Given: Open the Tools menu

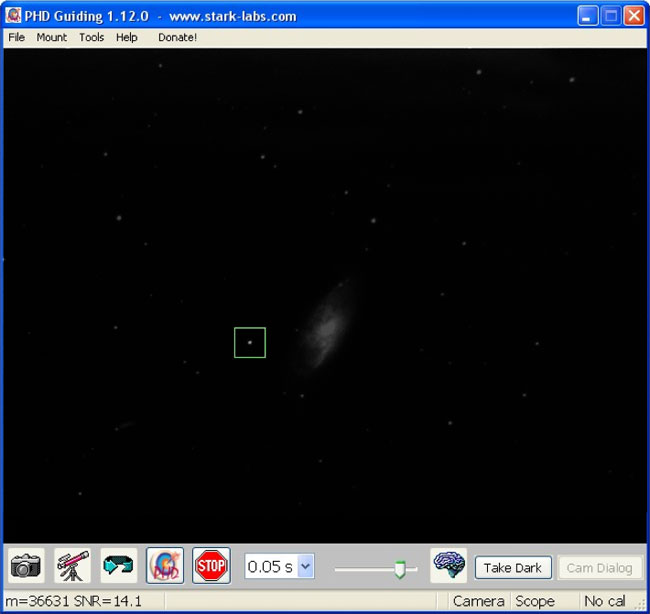Looking at the screenshot, I should click(92, 37).
